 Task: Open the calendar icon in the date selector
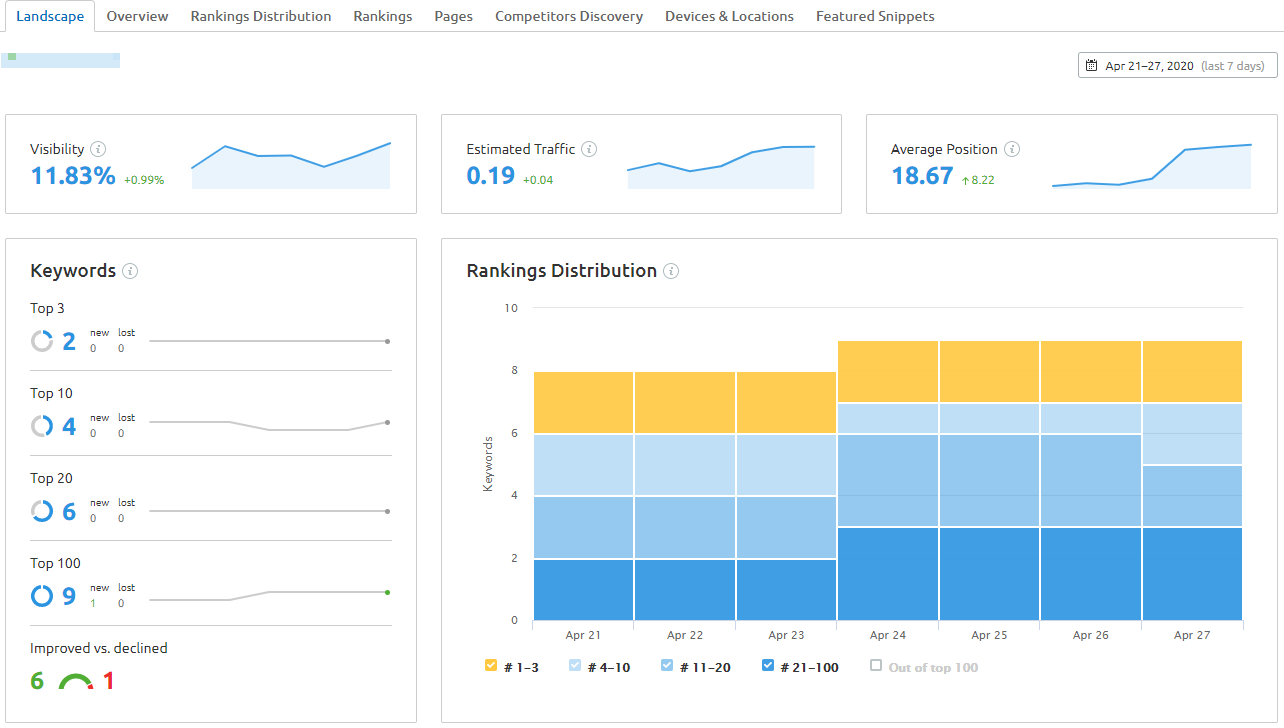tap(1092, 64)
